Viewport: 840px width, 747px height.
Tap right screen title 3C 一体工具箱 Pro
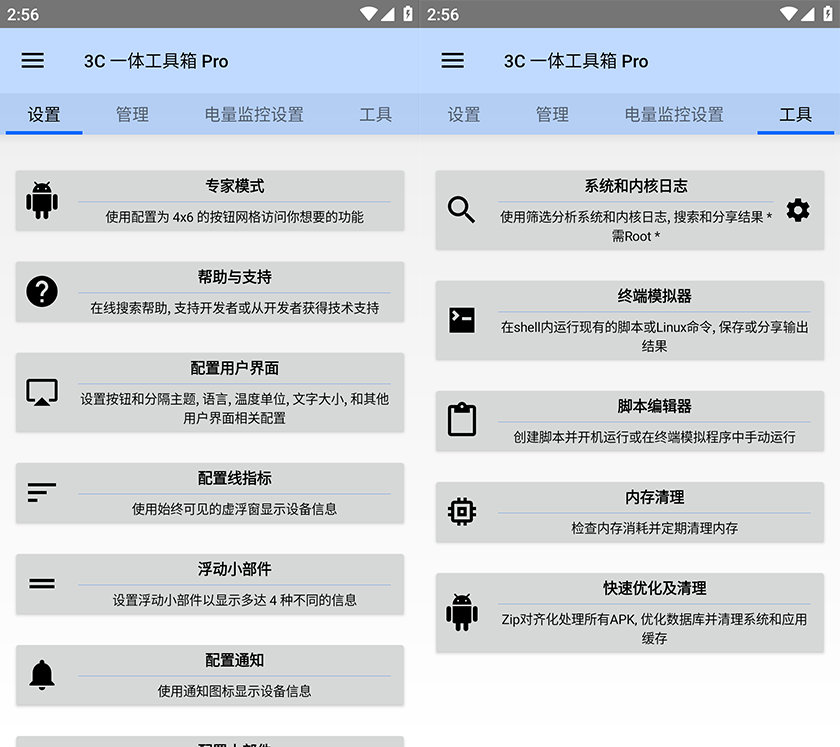[x=576, y=61]
